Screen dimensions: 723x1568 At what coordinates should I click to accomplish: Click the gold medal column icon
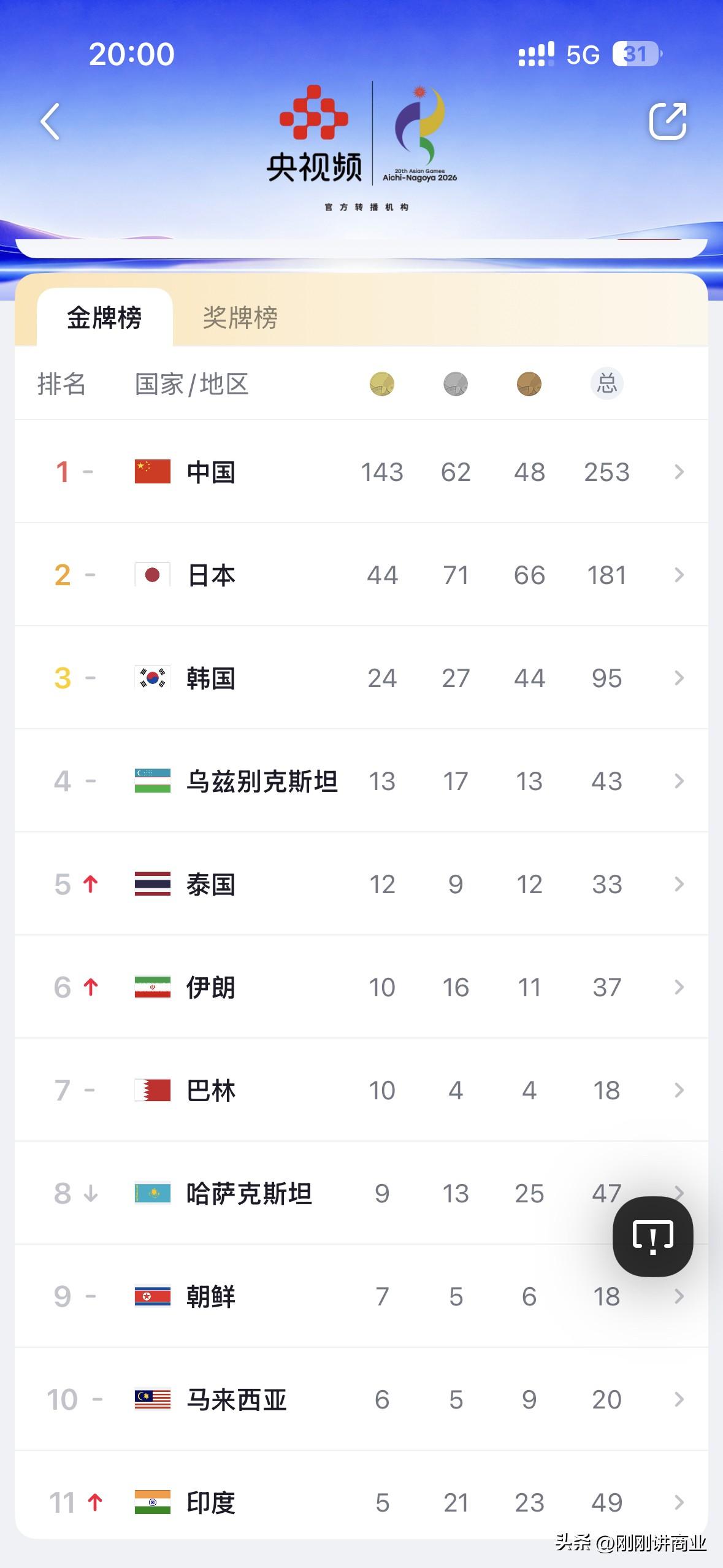(382, 384)
